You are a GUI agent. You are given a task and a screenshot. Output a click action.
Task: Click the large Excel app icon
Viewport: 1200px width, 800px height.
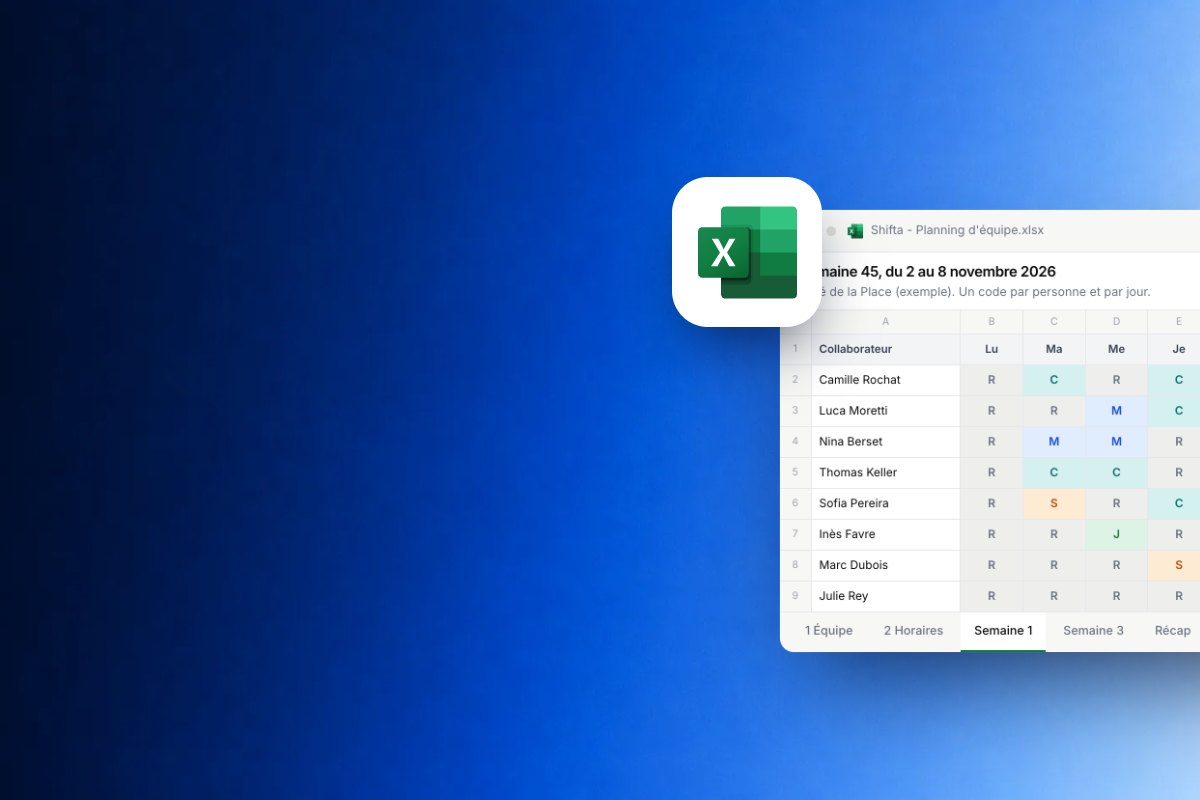(747, 252)
